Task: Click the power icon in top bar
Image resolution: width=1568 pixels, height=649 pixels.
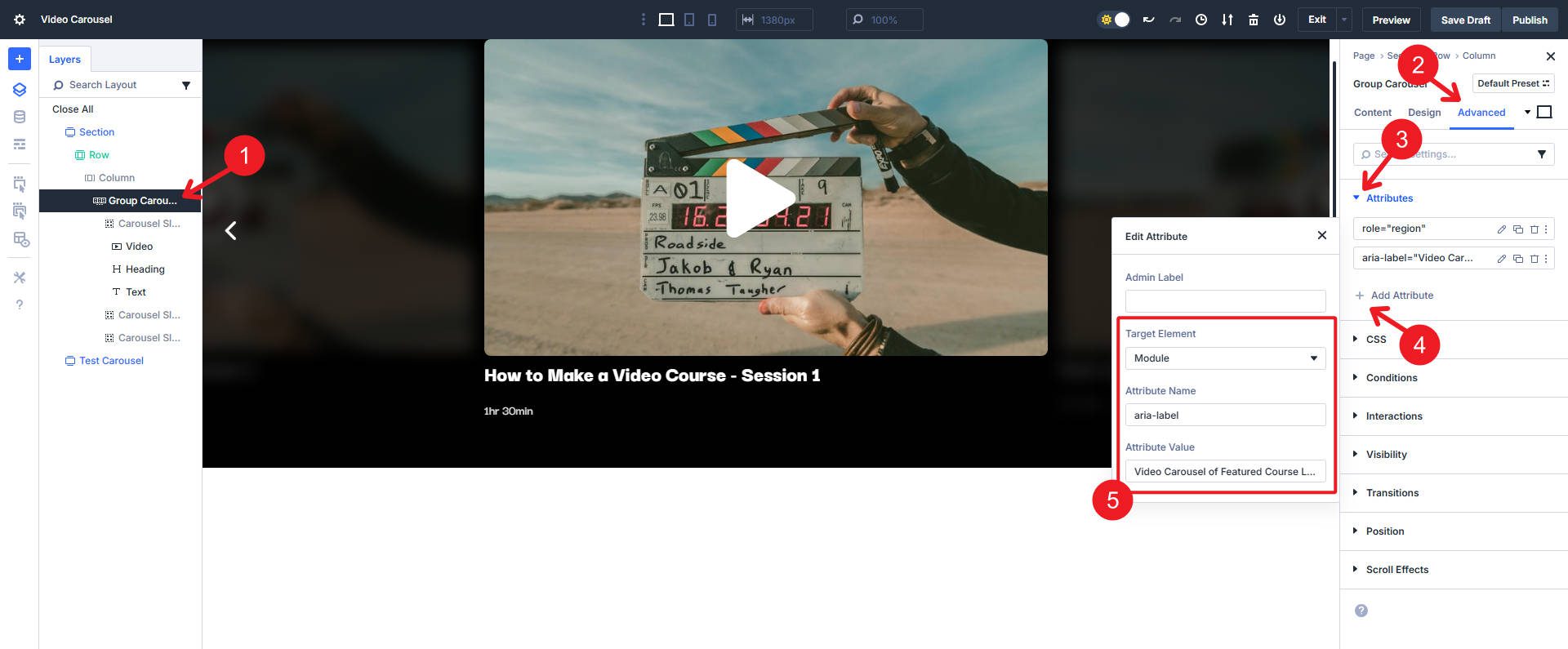Action: click(1280, 20)
